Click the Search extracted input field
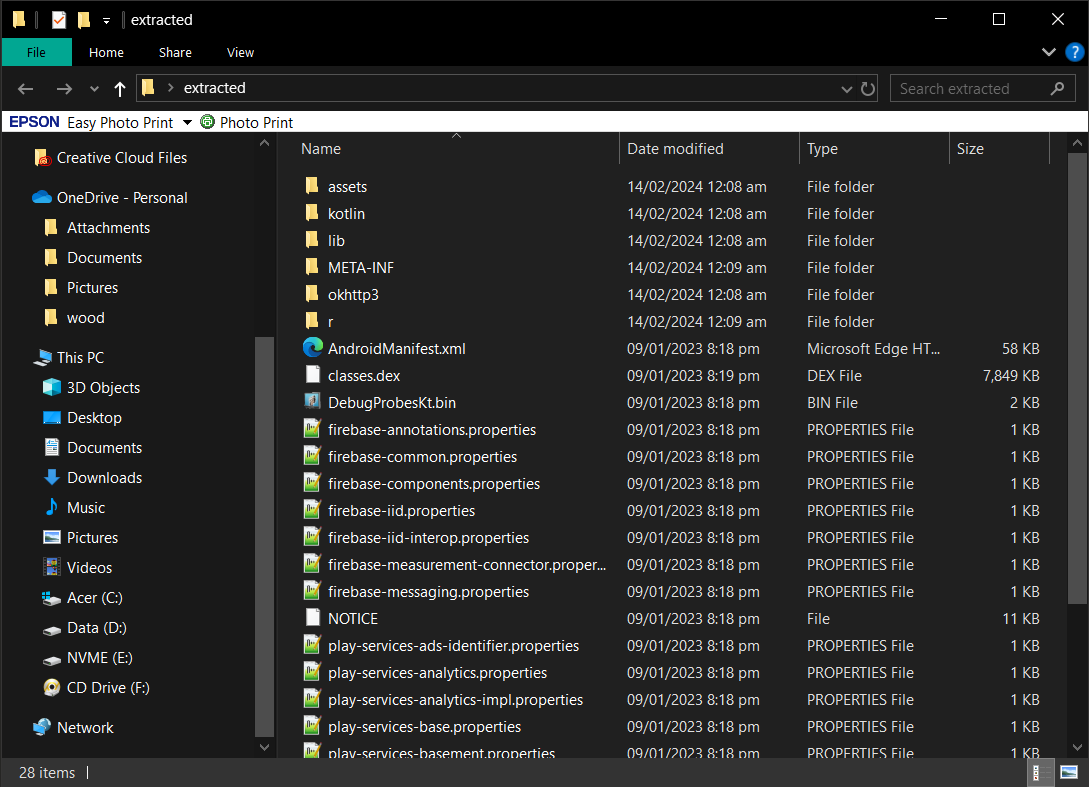 [x=970, y=88]
